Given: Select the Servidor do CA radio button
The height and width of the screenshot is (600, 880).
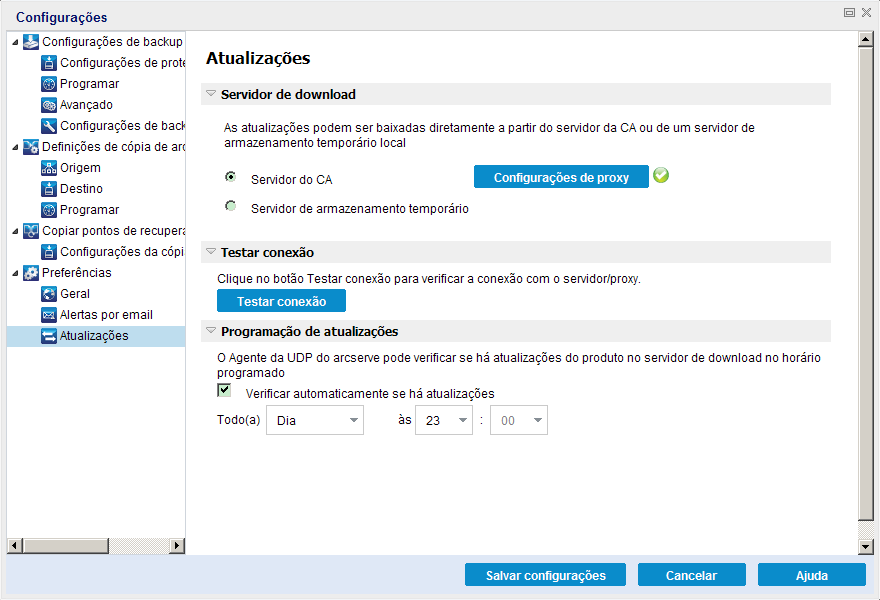Looking at the screenshot, I should pyautogui.click(x=231, y=177).
